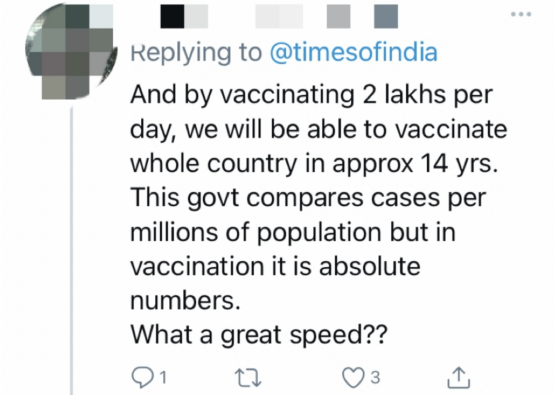Share the tweet using the upload arrow icon
Screen dimensions: 554x396
coord(459,377)
